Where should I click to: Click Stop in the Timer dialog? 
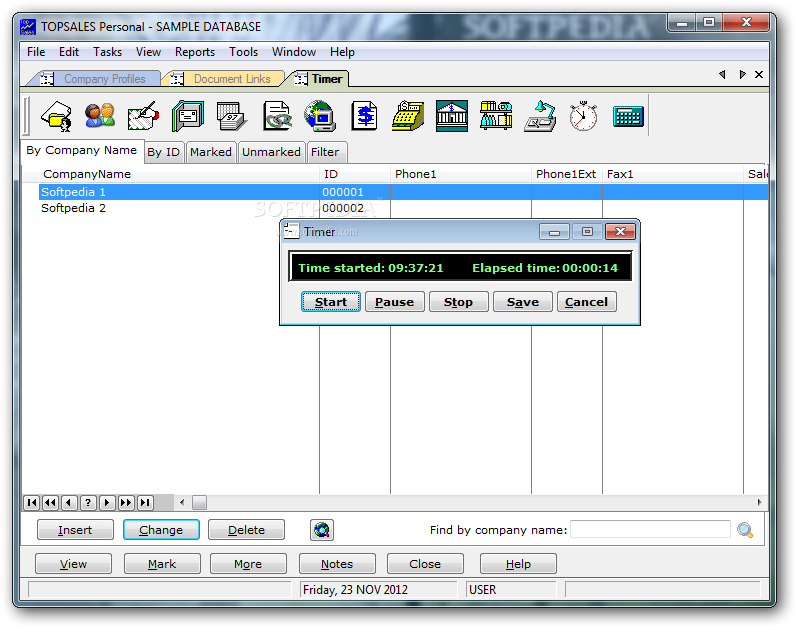458,302
